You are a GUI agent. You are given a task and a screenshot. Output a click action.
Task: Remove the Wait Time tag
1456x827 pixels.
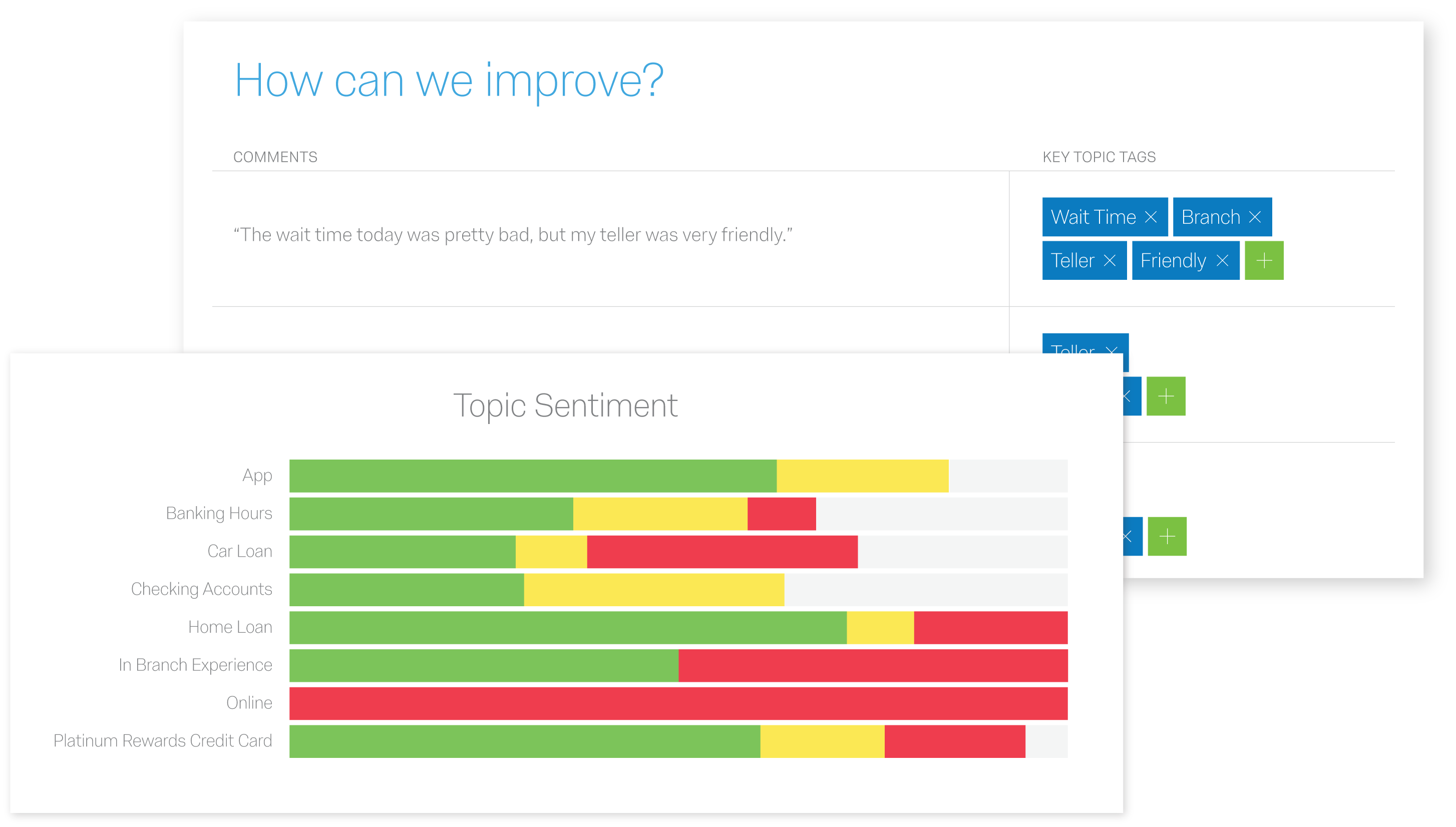(x=1152, y=216)
